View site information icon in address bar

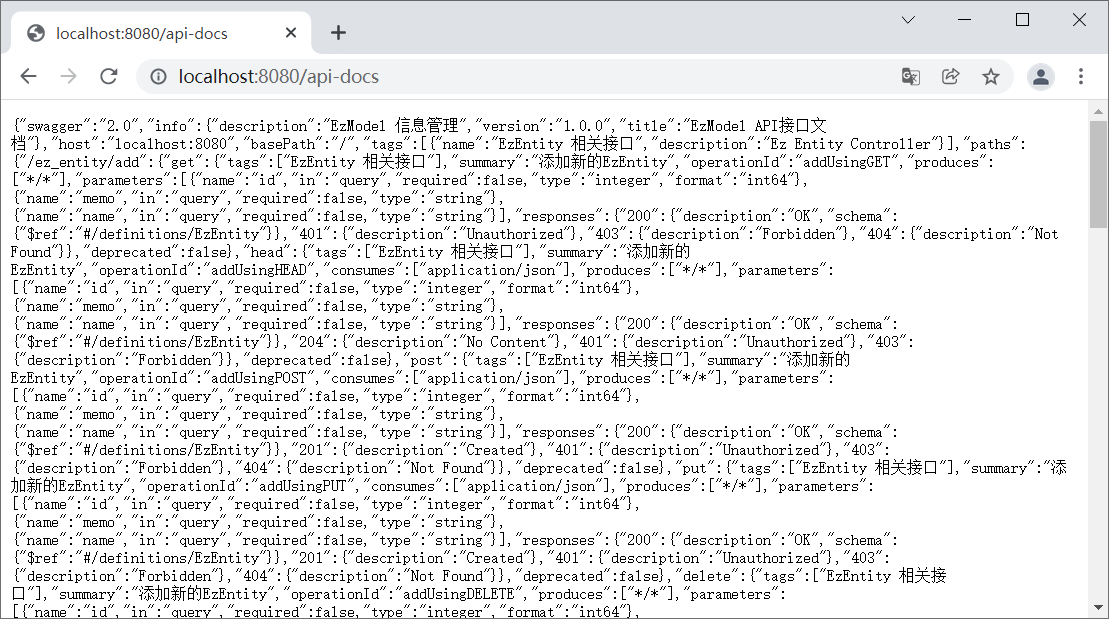click(158, 76)
